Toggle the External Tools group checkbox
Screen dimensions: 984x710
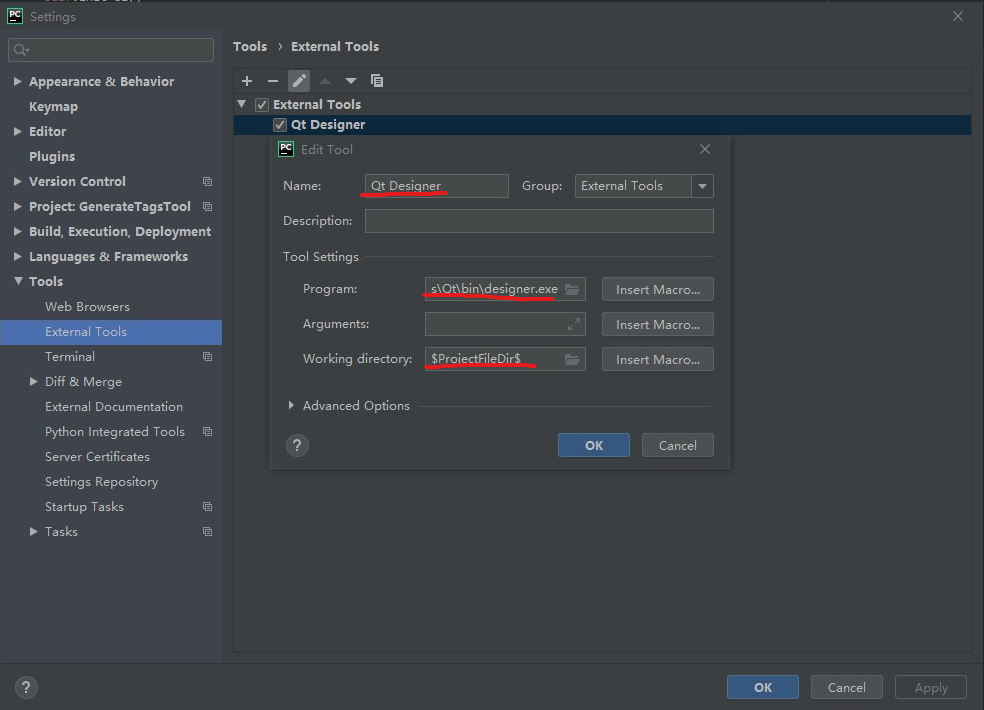point(262,105)
